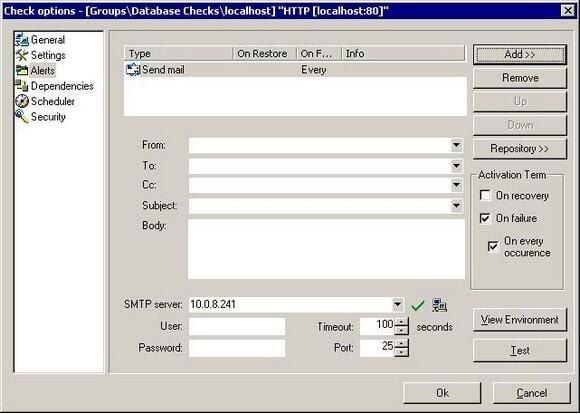Close the Check options dialog

point(568,10)
